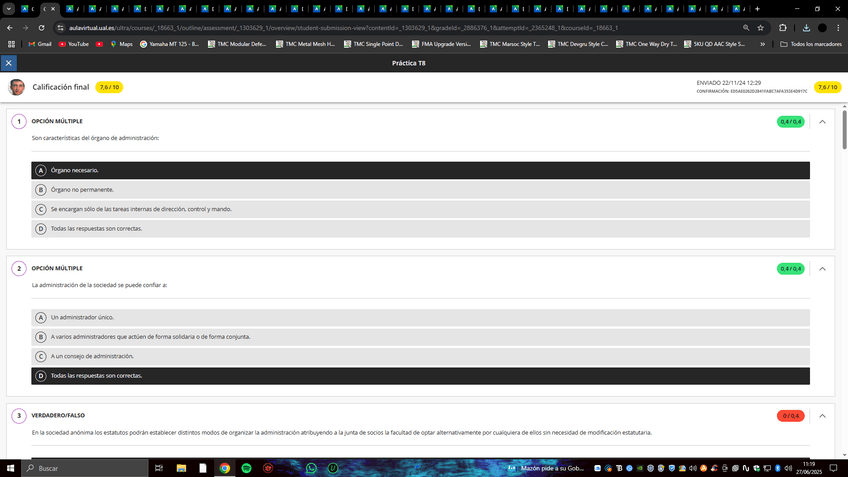Image resolution: width=848 pixels, height=477 pixels.
Task: Open the Chrome profile avatar
Action: [822, 28]
